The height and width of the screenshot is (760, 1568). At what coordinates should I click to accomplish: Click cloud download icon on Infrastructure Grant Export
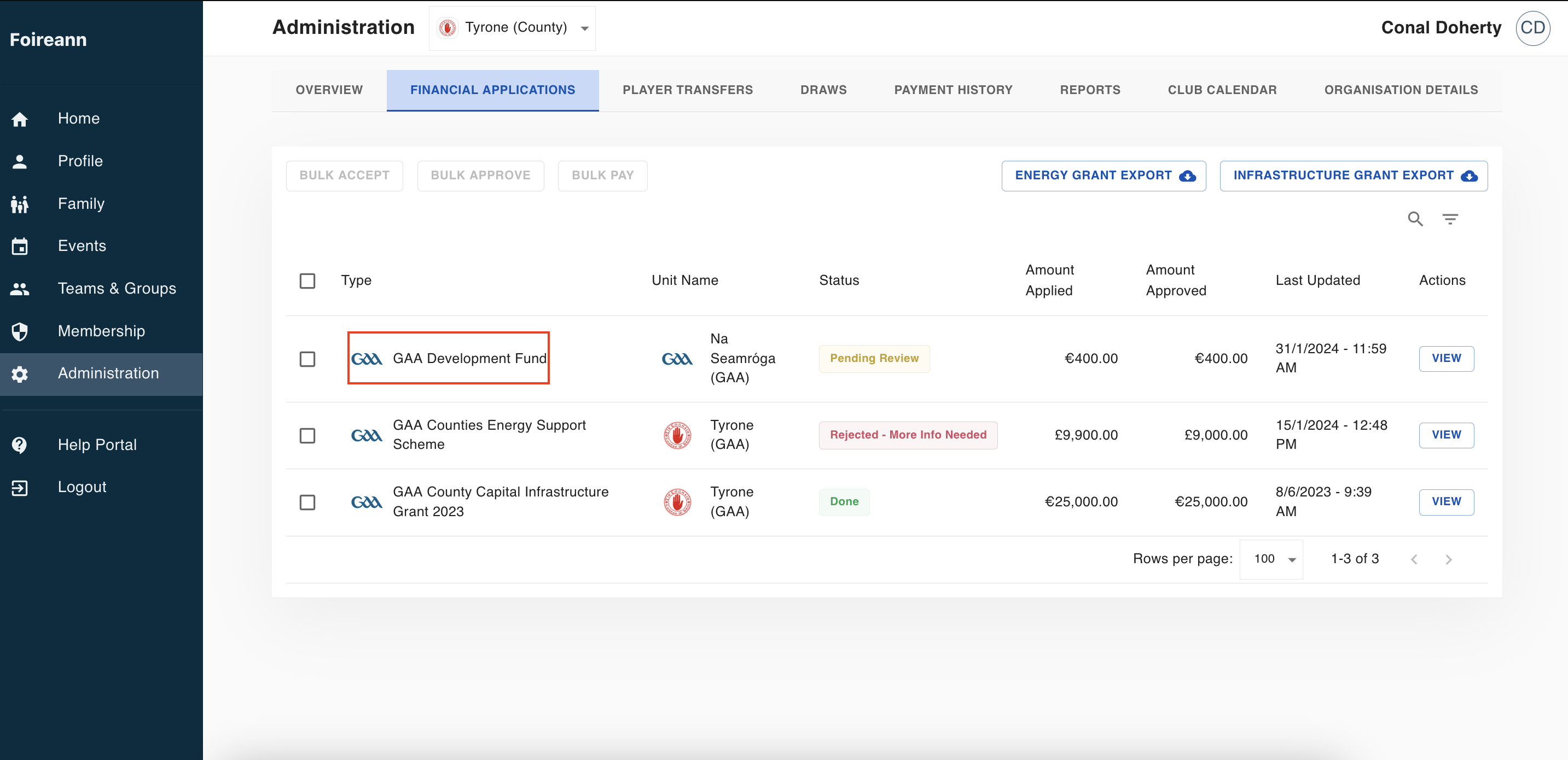(1469, 176)
